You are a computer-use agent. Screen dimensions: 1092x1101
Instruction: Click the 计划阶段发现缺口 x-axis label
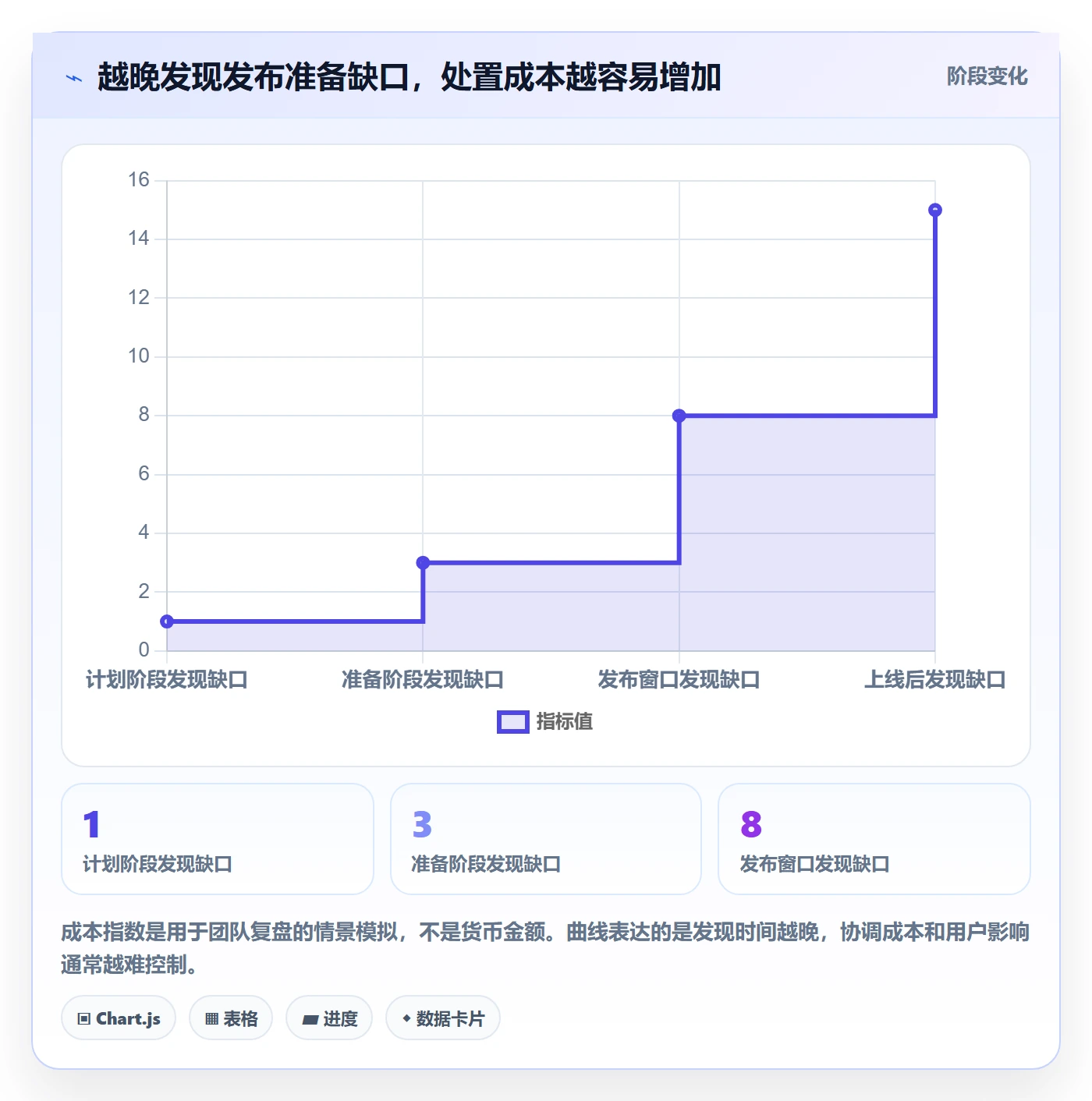coord(167,680)
